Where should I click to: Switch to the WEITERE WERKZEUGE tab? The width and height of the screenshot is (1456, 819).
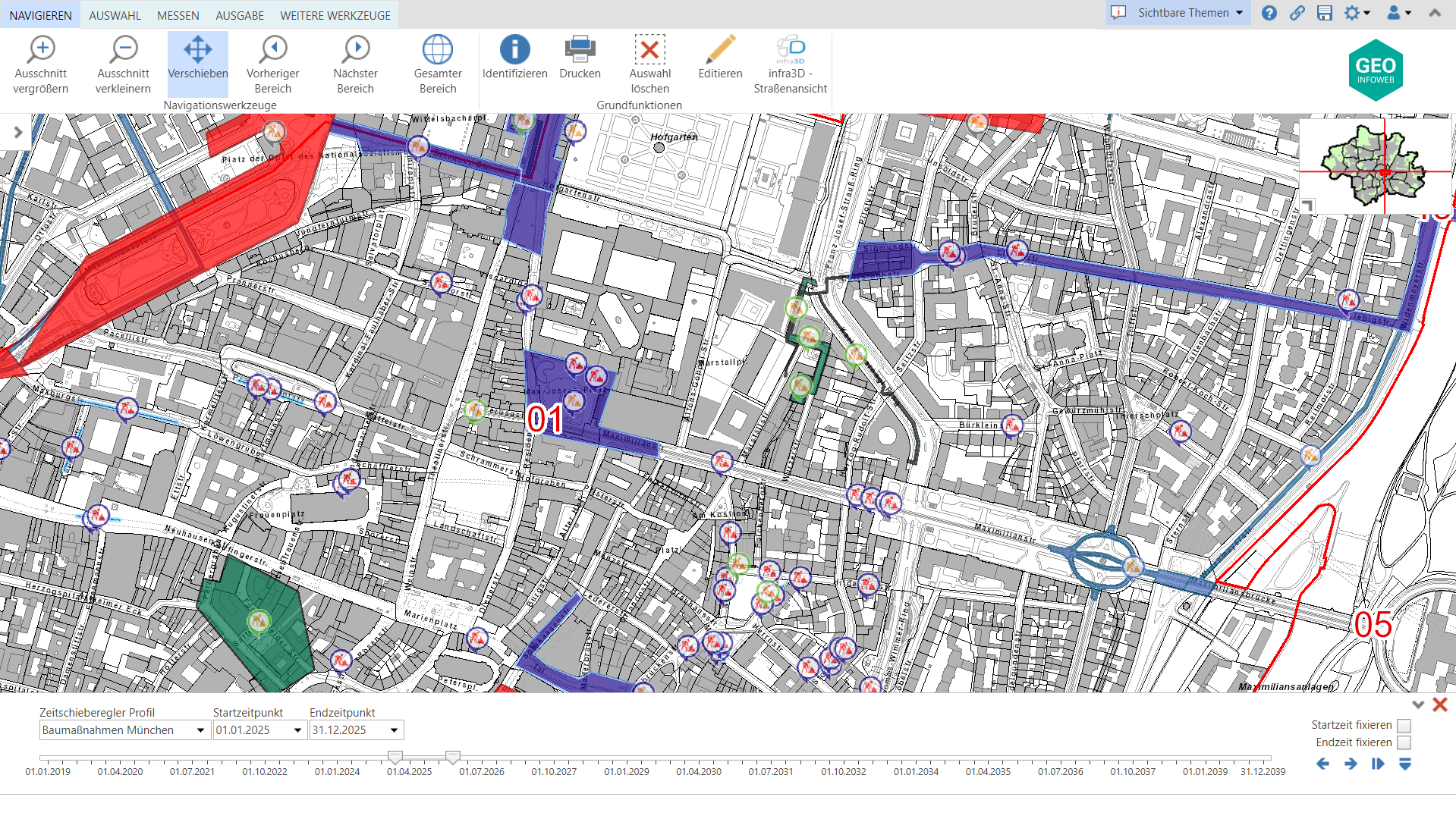click(x=335, y=15)
